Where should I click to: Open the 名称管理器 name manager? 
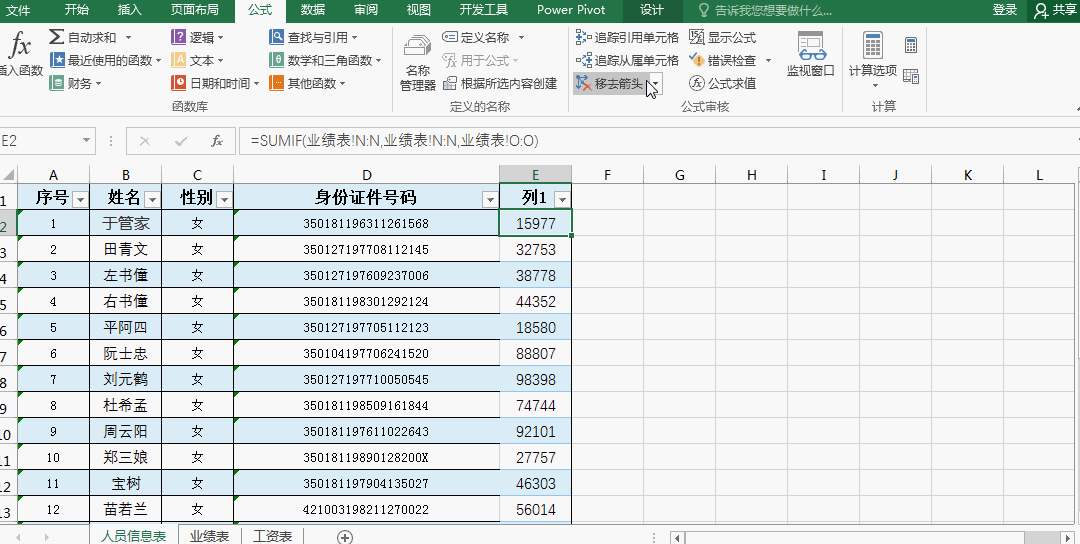[x=418, y=63]
